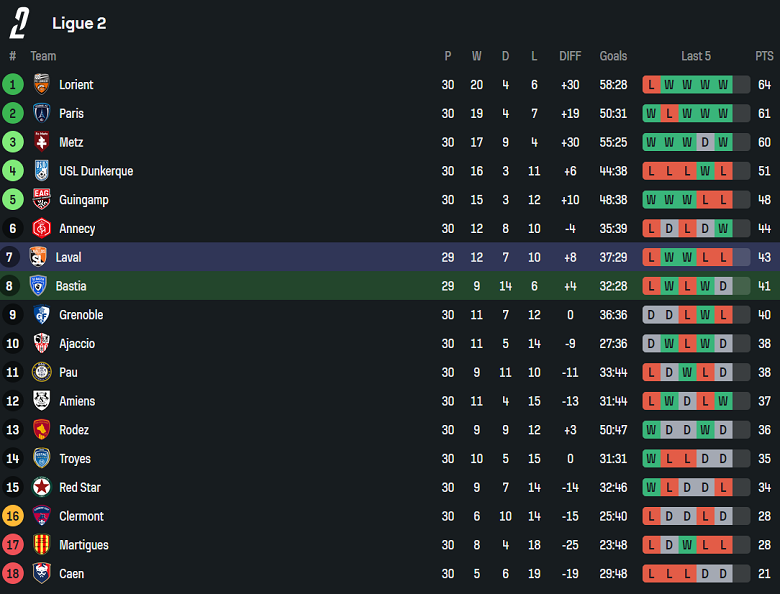Click the Lorient club crest

tap(41, 85)
